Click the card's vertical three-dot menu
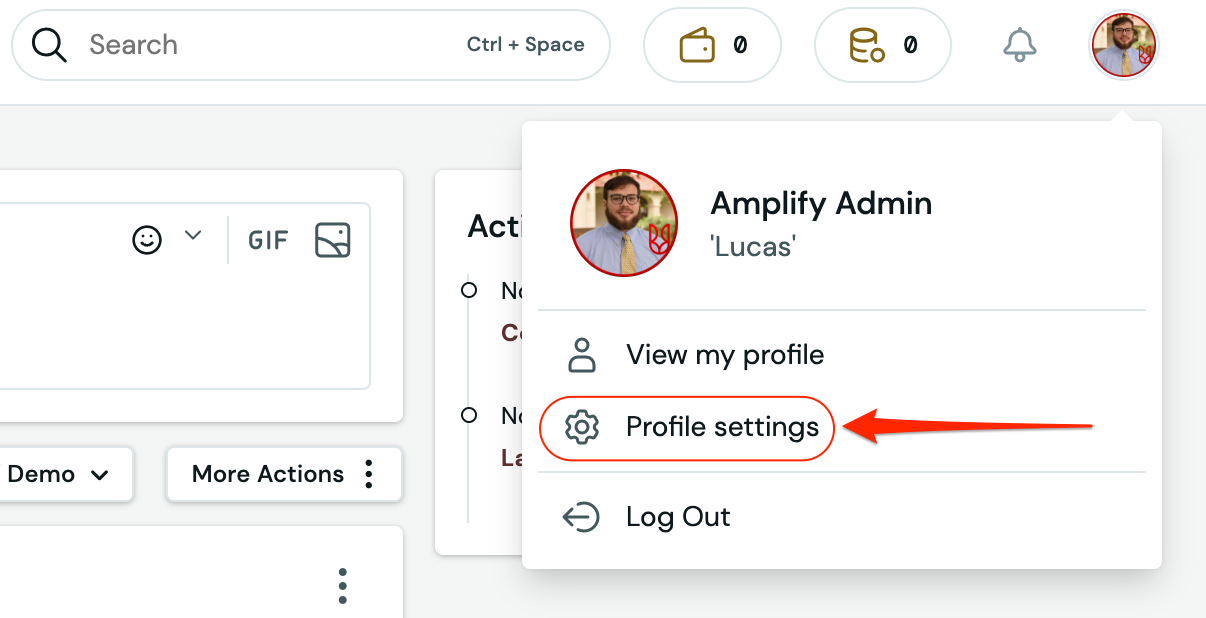1206x618 pixels. pyautogui.click(x=342, y=586)
